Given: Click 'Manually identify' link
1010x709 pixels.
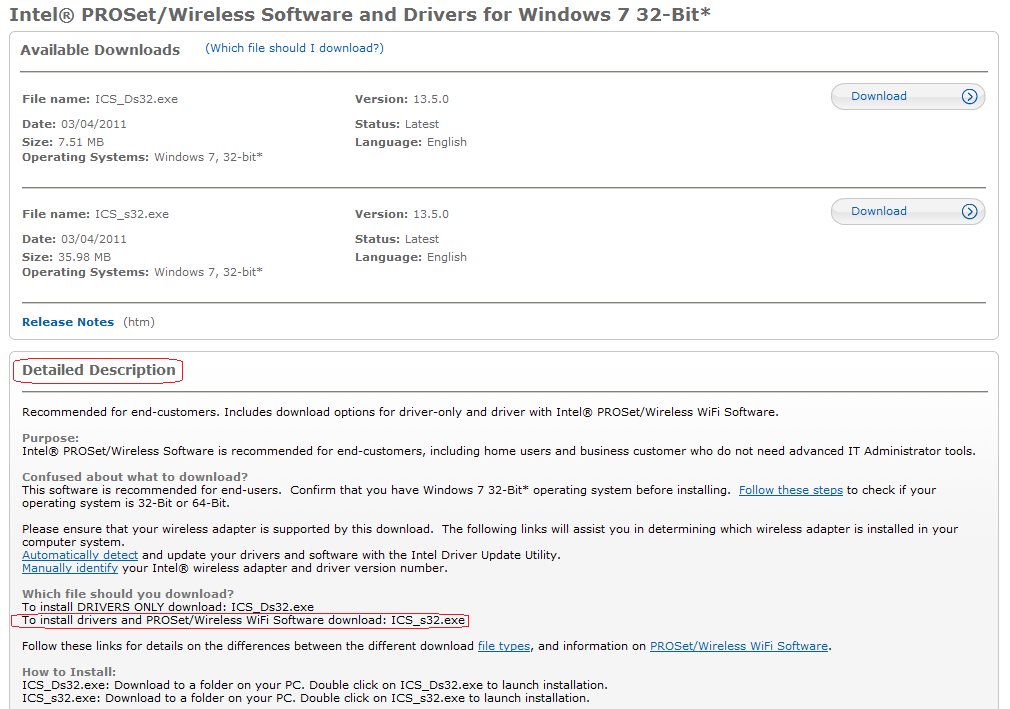Looking at the screenshot, I should tap(70, 568).
